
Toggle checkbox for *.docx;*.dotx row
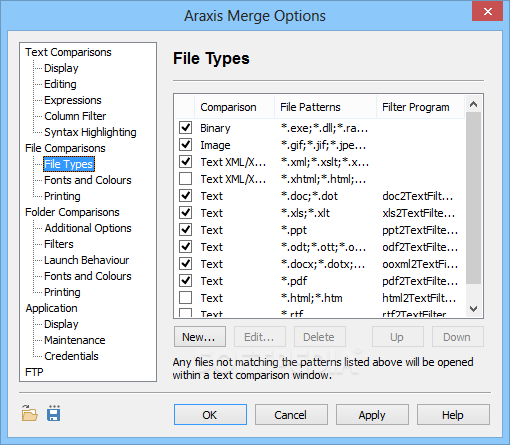coord(185,264)
